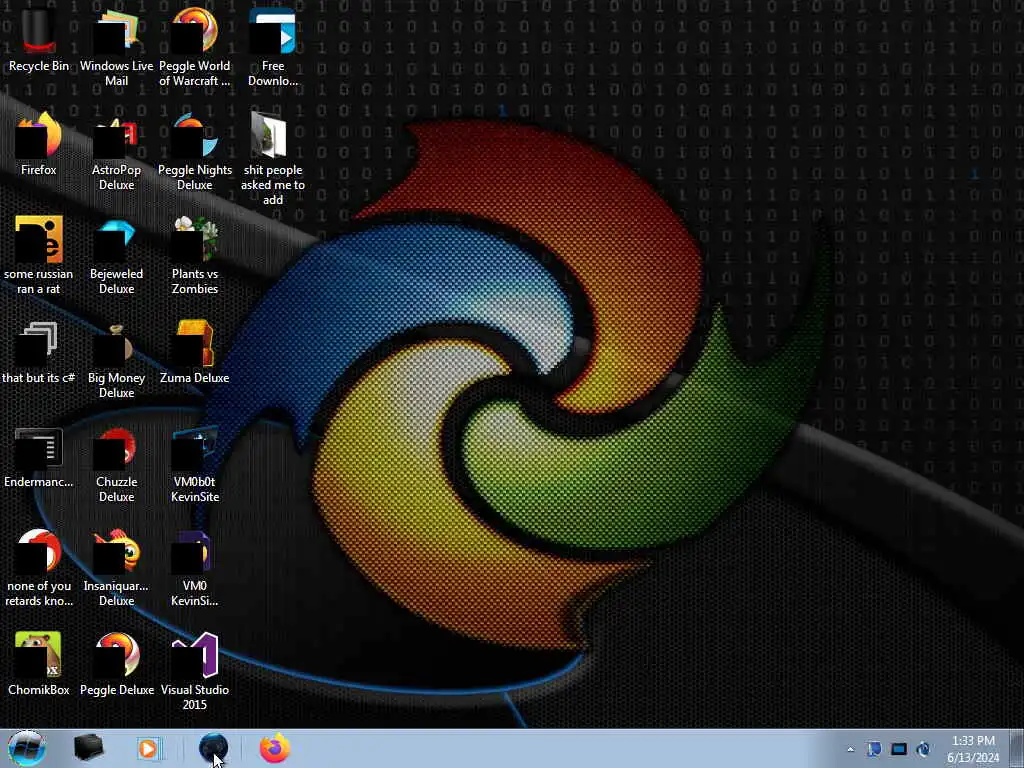Select the VM0b0t KevinSite icon
The width and height of the screenshot is (1024, 768).
click(195, 464)
